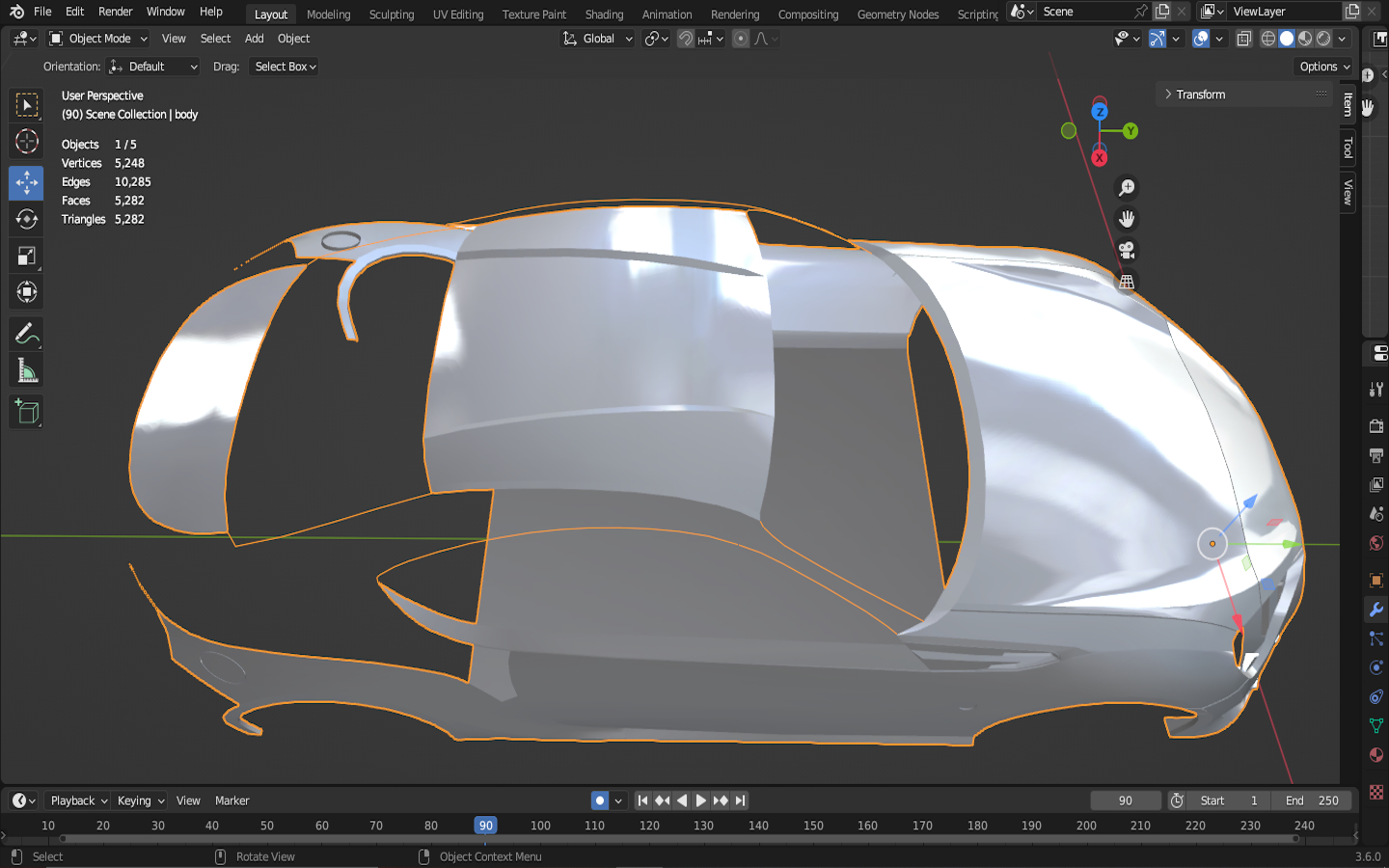The height and width of the screenshot is (868, 1389).
Task: Toggle viewport gizmos display
Action: 1157,39
